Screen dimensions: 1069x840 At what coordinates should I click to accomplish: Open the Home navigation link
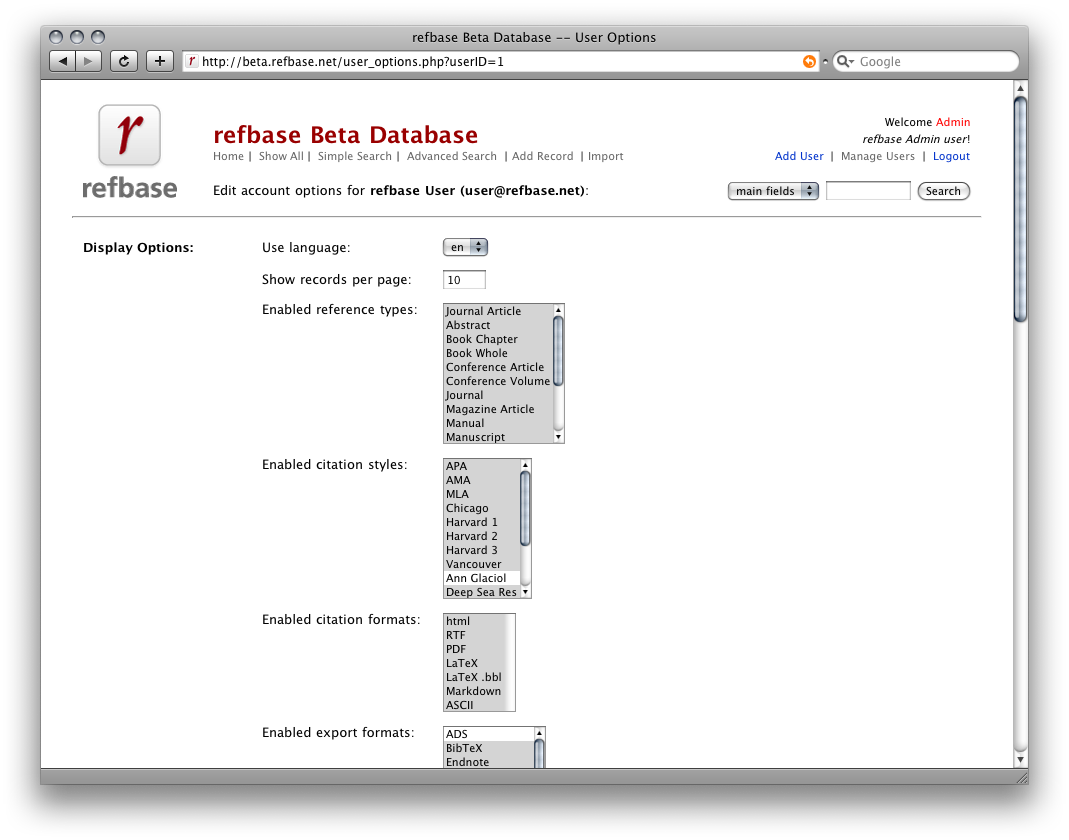[x=228, y=156]
